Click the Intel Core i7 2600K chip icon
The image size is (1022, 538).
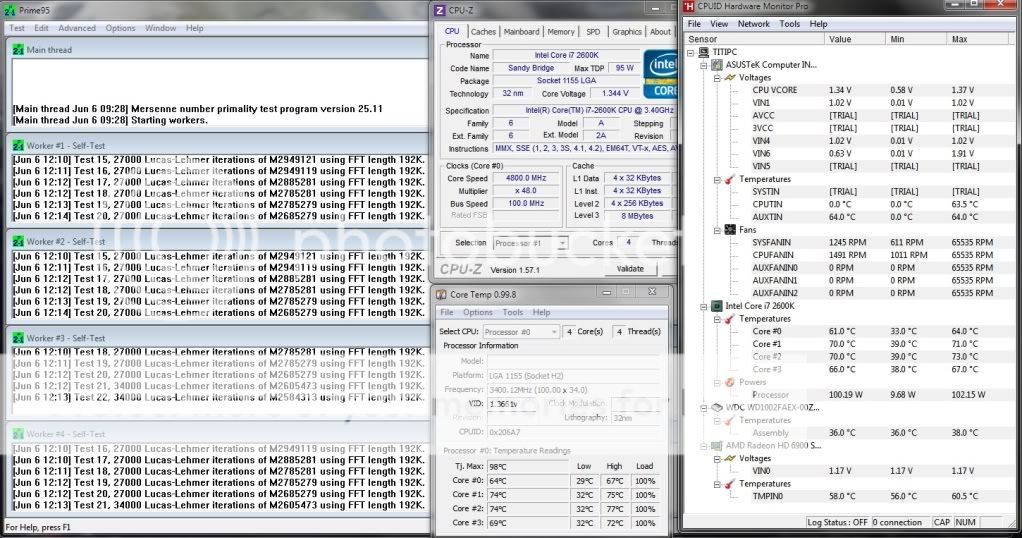point(717,306)
